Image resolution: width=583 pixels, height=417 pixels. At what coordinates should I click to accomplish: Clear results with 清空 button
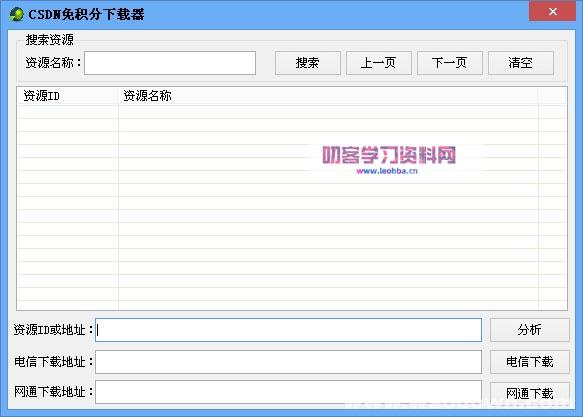(x=521, y=63)
